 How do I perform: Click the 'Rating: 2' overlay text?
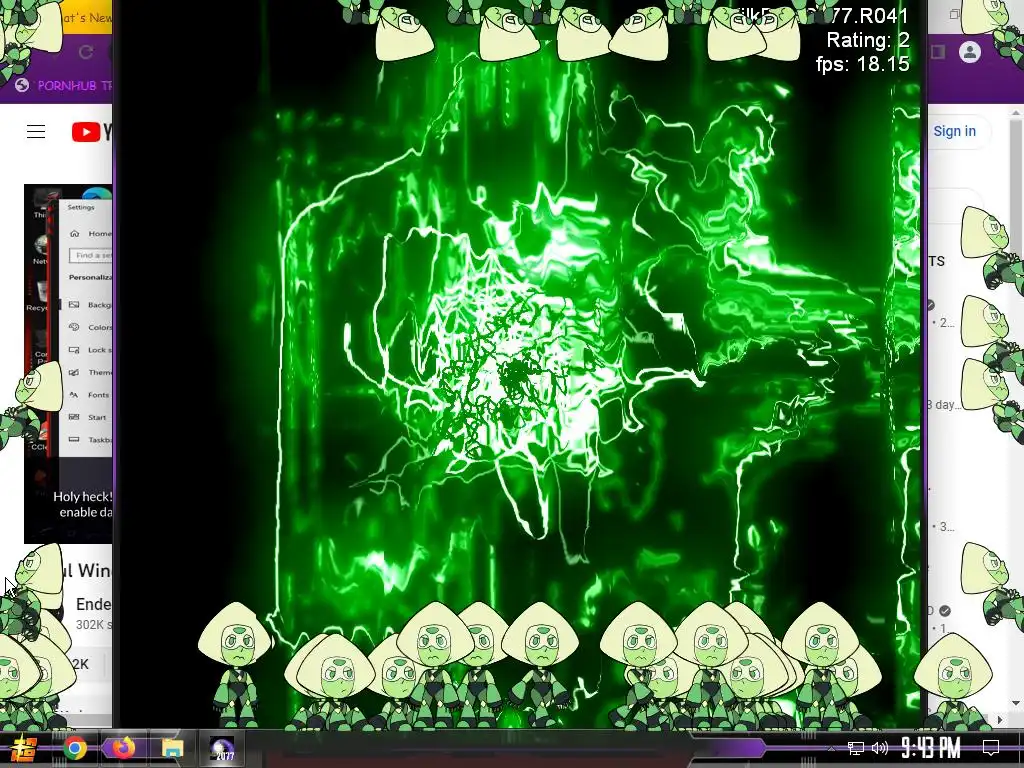868,40
